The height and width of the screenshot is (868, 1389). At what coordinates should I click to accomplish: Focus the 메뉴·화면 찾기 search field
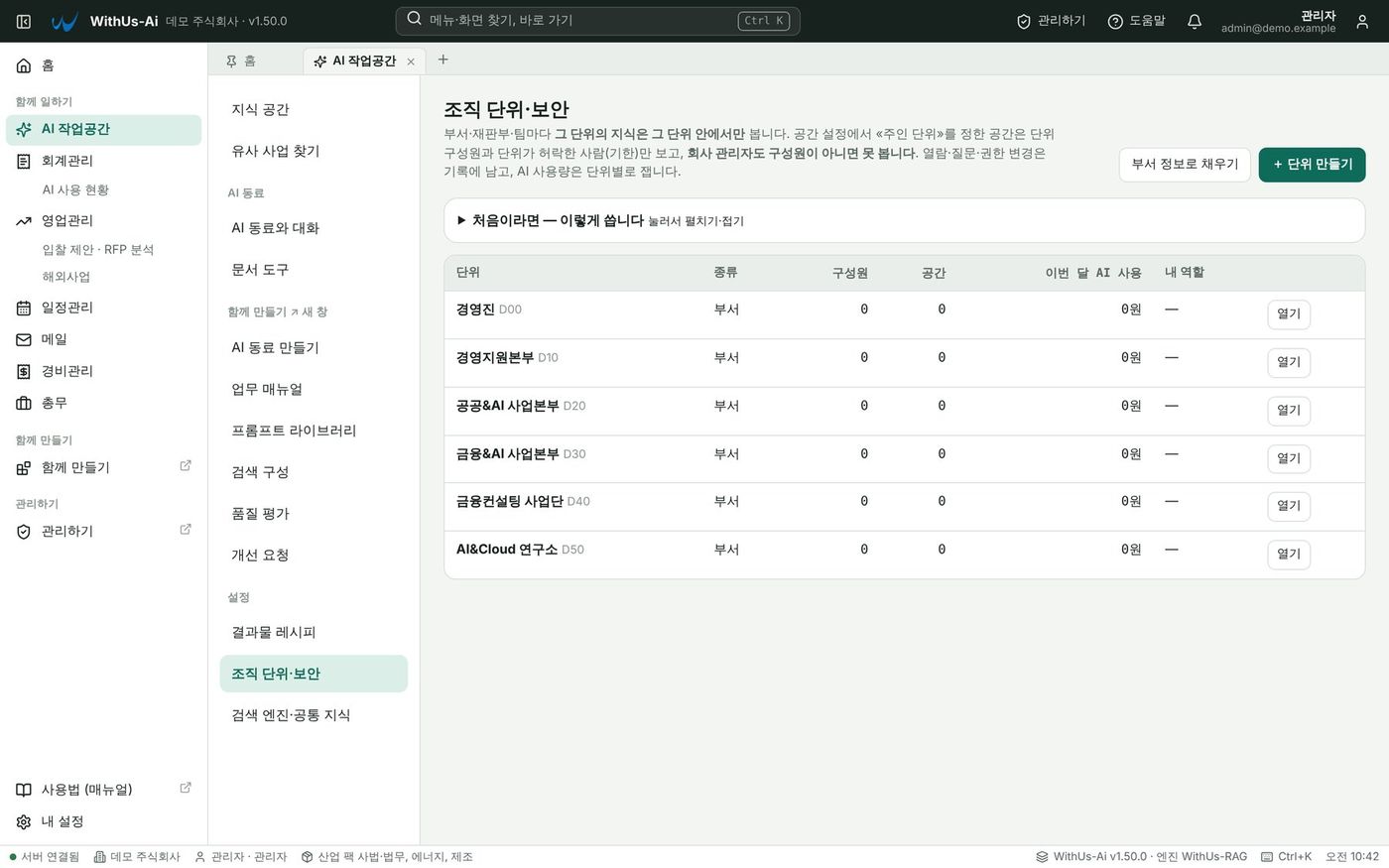[597, 21]
